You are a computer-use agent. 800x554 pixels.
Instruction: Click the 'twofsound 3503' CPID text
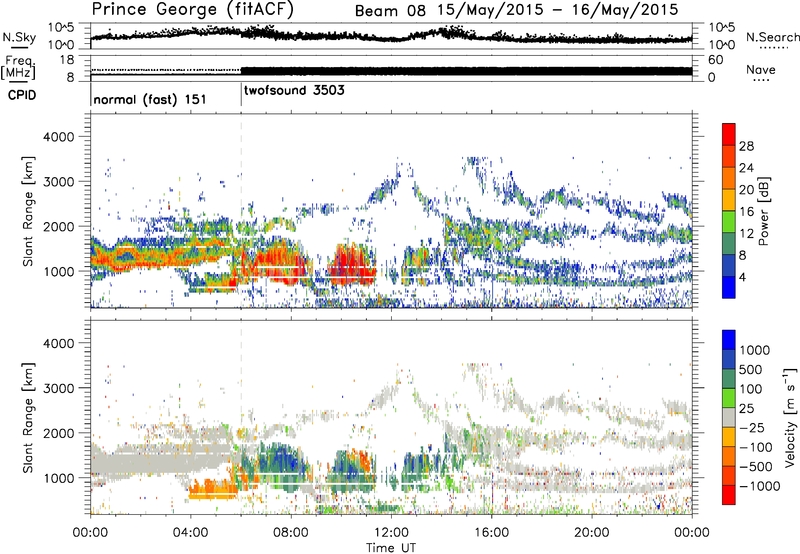coord(294,91)
